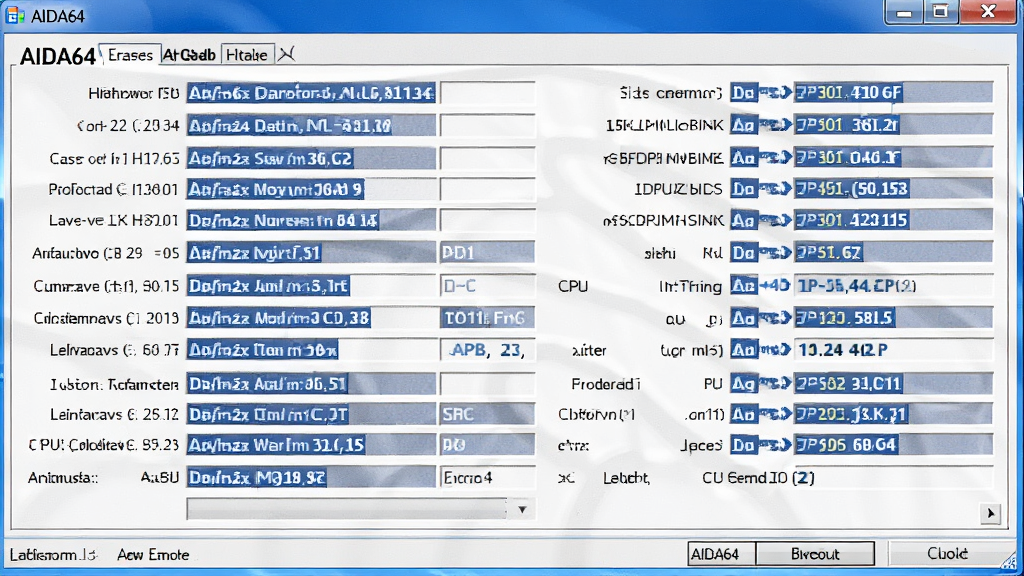Click the empty field in the Iubton Rcfamcten row
The image size is (1024, 576).
tap(488, 383)
